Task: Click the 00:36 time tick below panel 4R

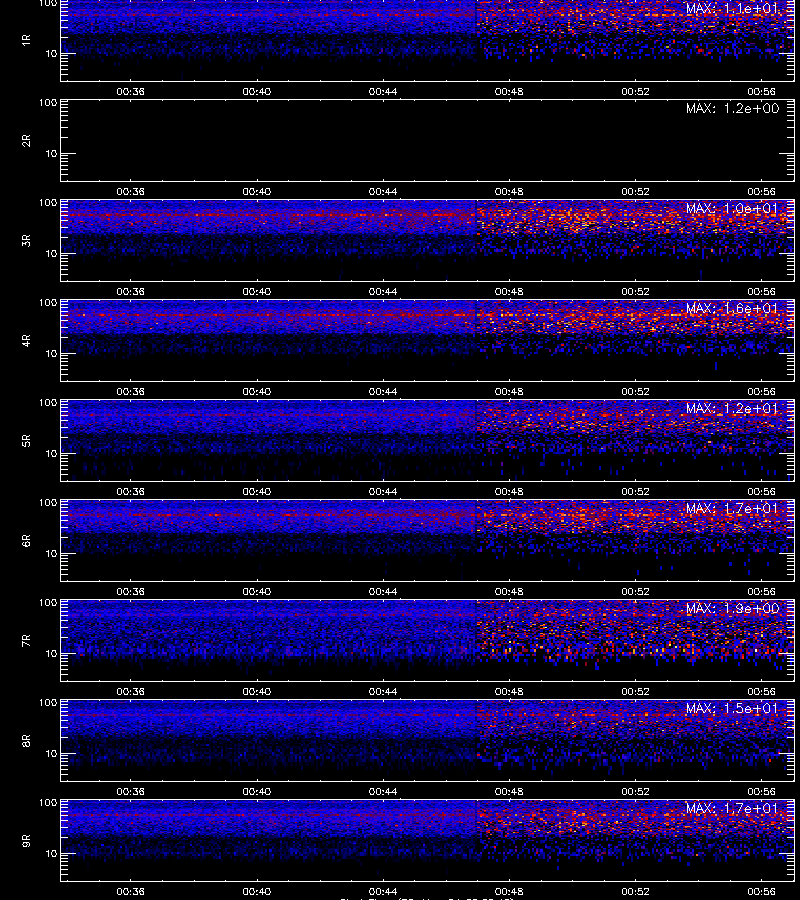Action: (x=130, y=391)
